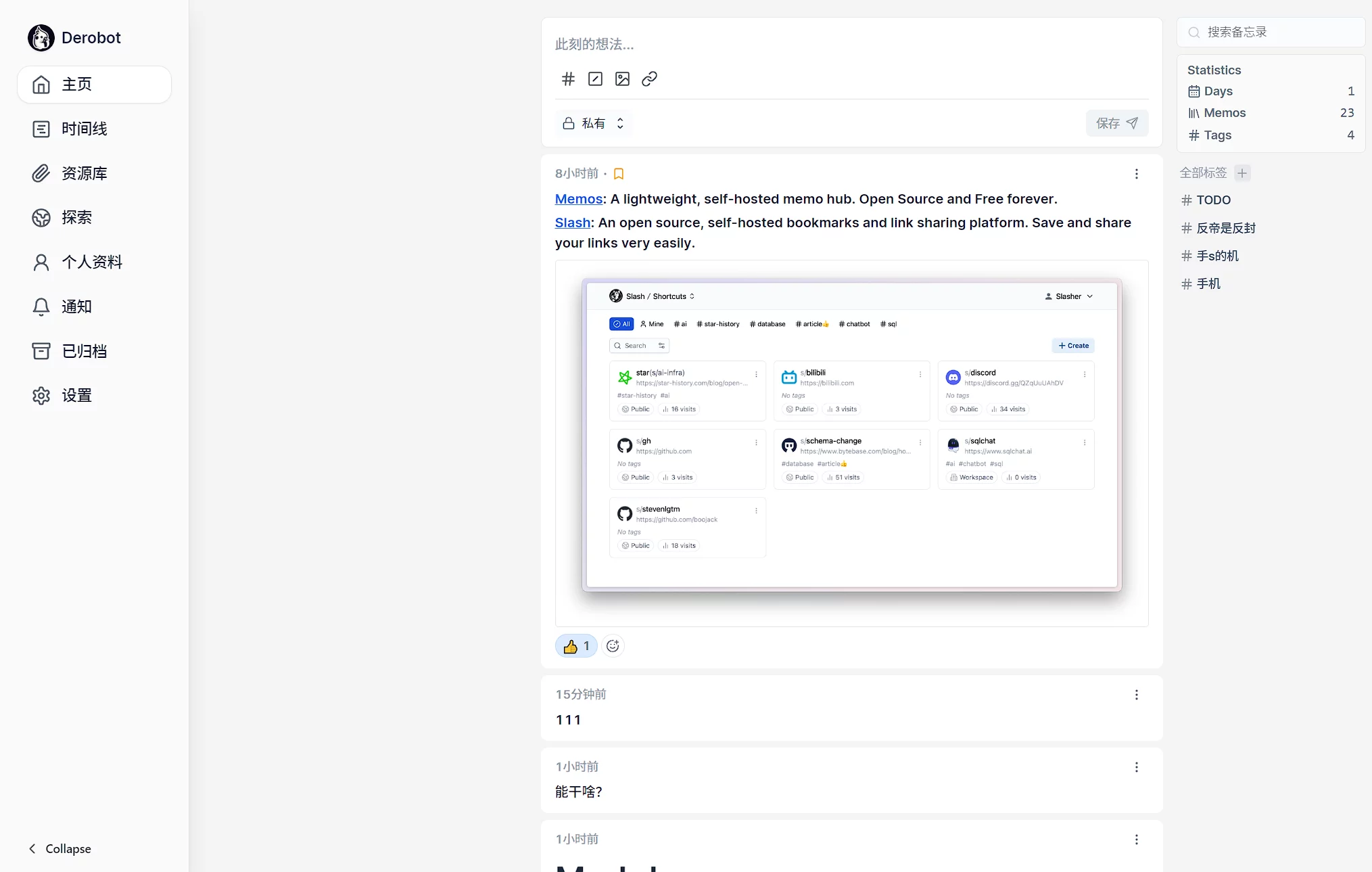The height and width of the screenshot is (872, 1372).
Task: Add a reaction with the smiley icon
Action: pyautogui.click(x=613, y=646)
